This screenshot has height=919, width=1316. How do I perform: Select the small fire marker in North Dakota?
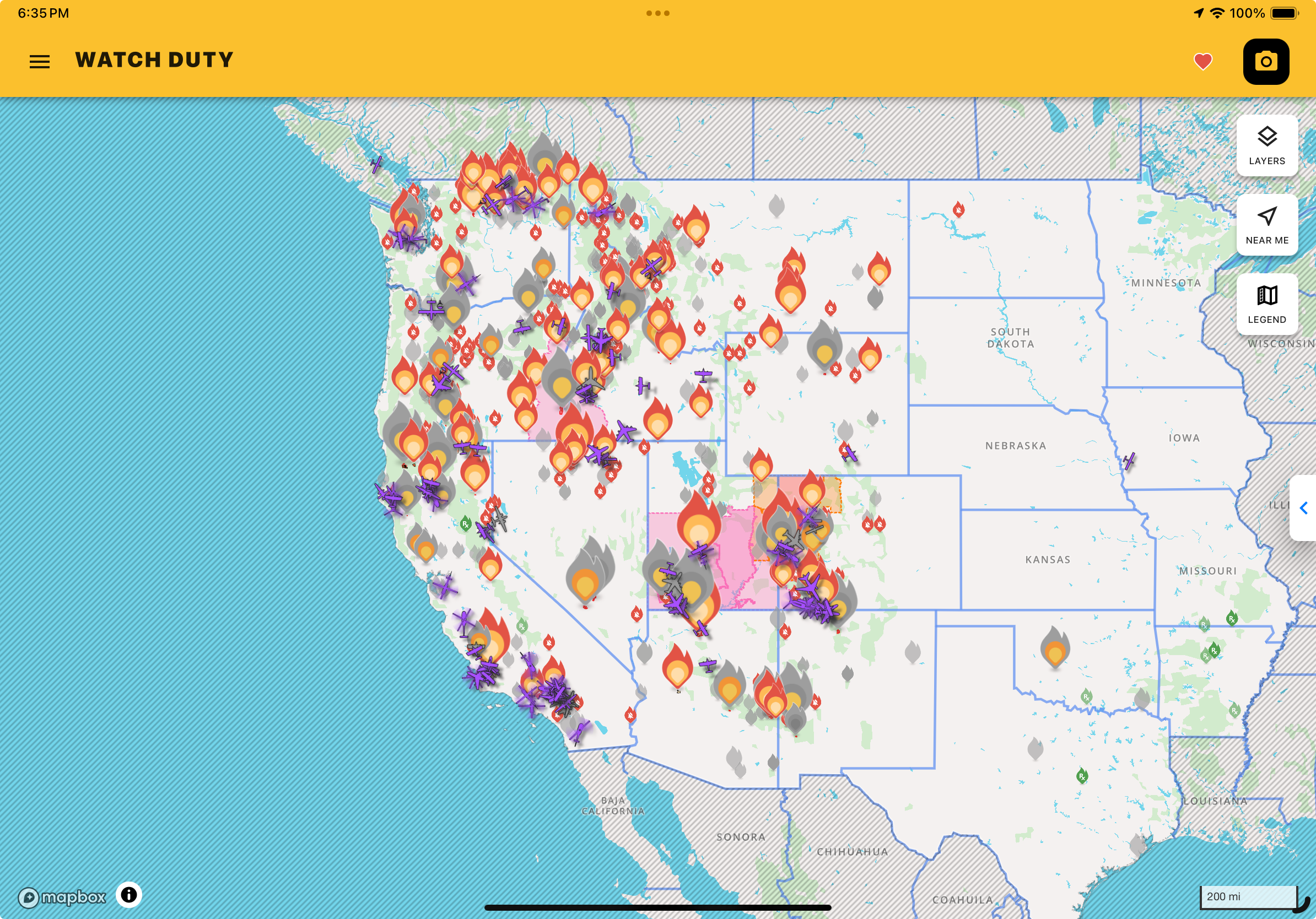pos(958,209)
